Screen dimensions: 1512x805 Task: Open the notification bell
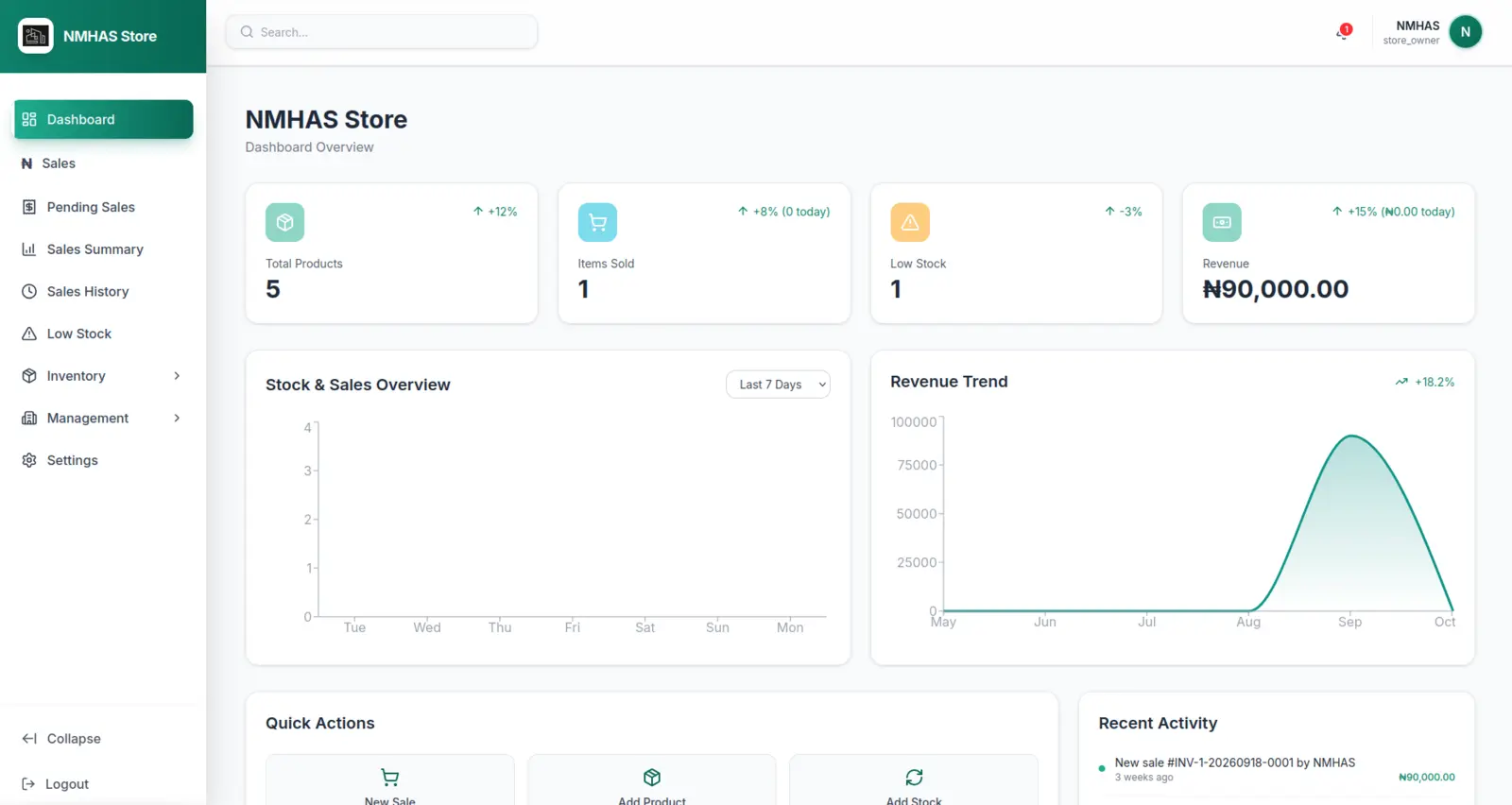[1343, 32]
